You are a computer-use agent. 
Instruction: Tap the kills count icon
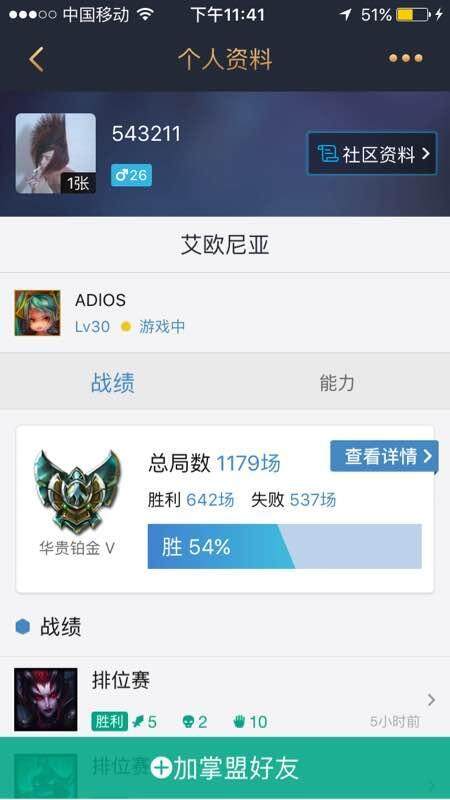click(138, 722)
